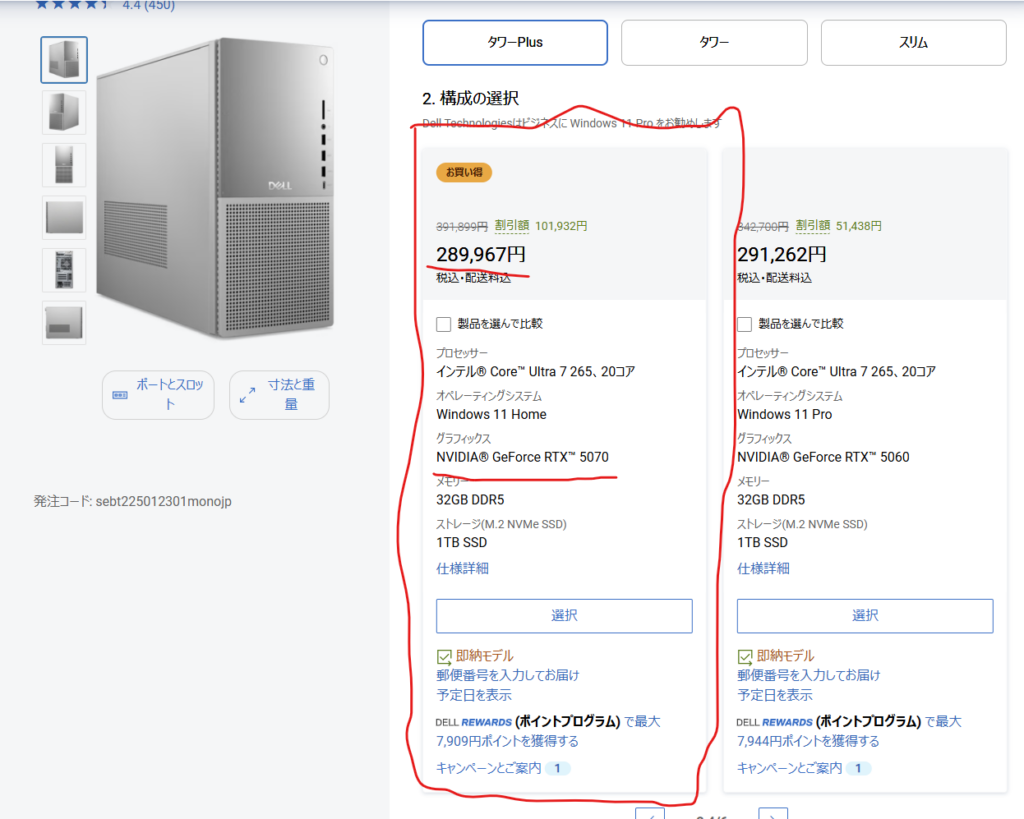Screen dimensions: 1024x819
Task: Click Windows 11 Pro text
Action: click(x=784, y=414)
